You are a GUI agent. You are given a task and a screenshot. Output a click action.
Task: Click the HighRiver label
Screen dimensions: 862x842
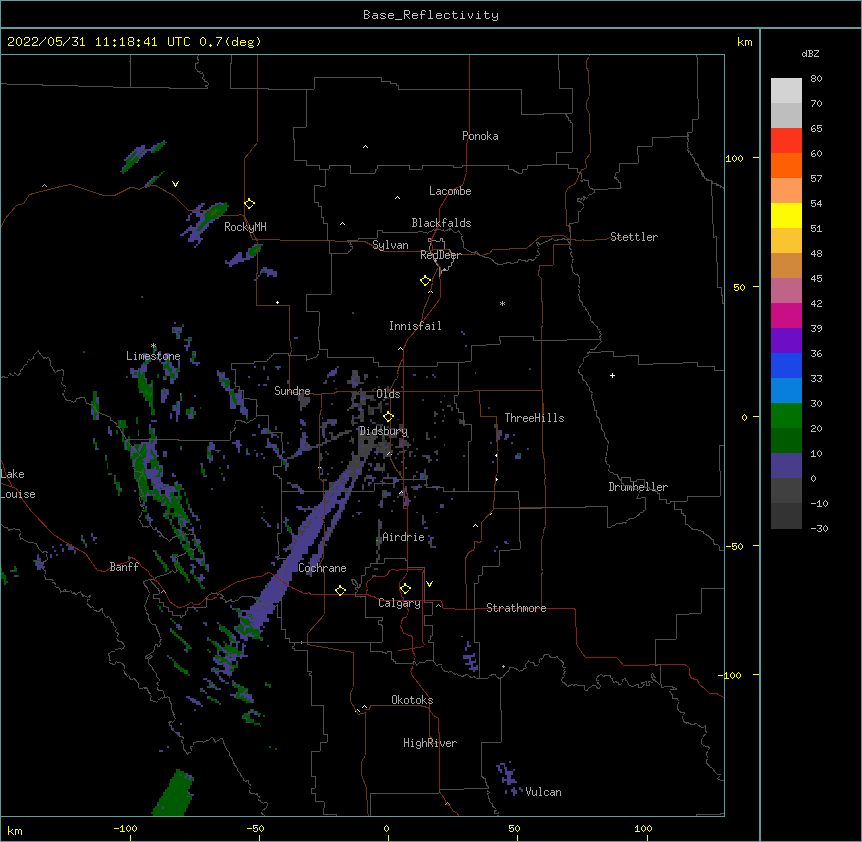(x=430, y=743)
